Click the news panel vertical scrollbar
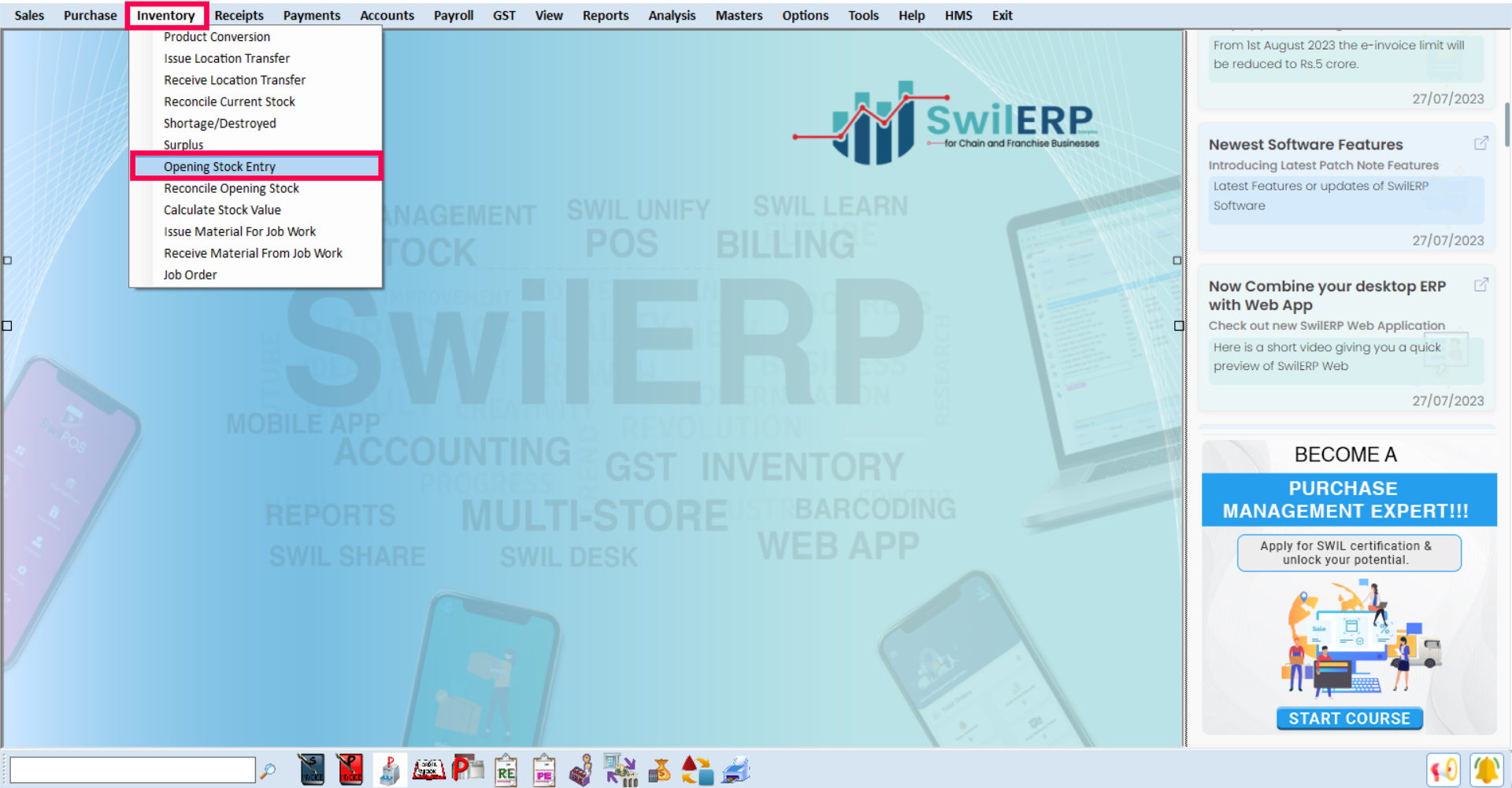1512x788 pixels. point(1507,124)
